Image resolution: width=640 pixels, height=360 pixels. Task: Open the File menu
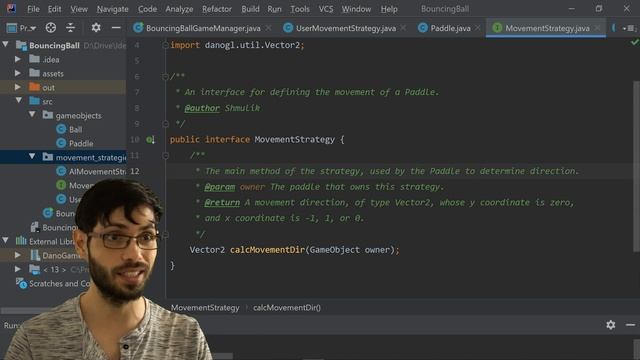click(33, 9)
